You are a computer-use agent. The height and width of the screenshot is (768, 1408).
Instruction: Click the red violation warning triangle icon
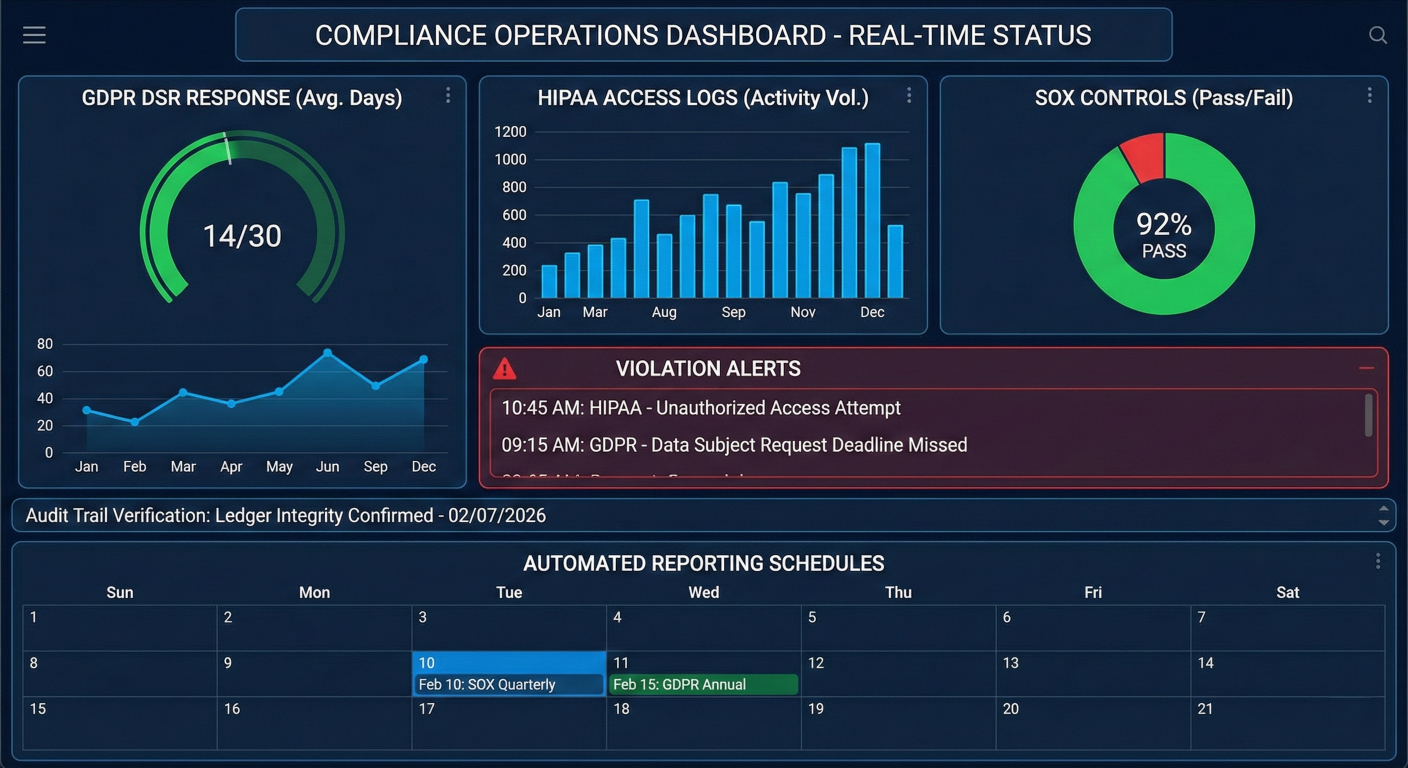505,369
